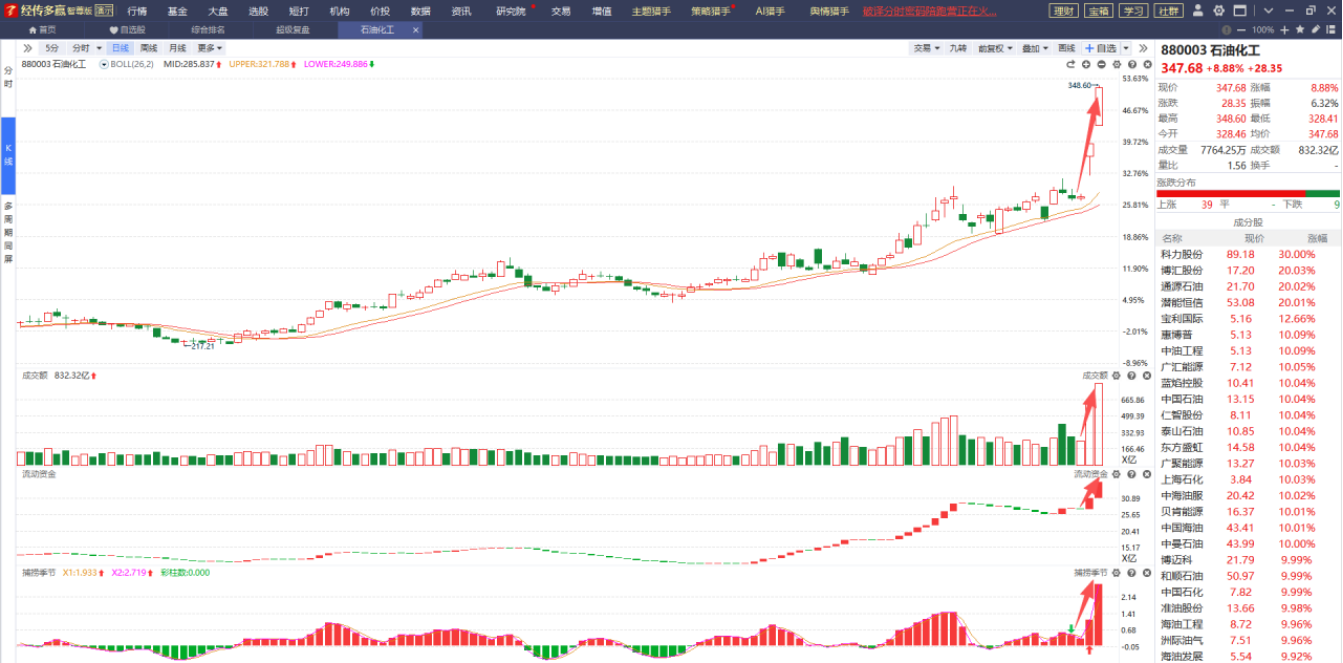
Task: Open help for the 捕捞季节 indicator
Action: pyautogui.click(x=1131, y=573)
